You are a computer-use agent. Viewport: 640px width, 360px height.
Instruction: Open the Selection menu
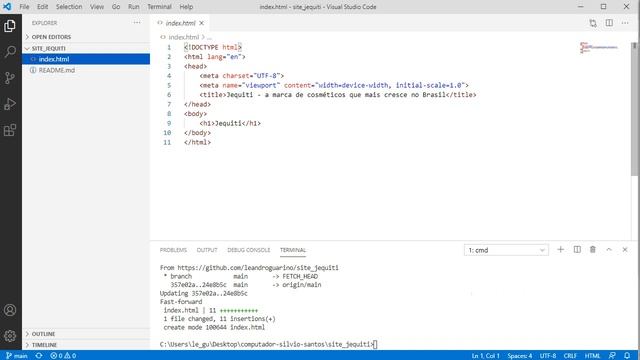tap(69, 7)
